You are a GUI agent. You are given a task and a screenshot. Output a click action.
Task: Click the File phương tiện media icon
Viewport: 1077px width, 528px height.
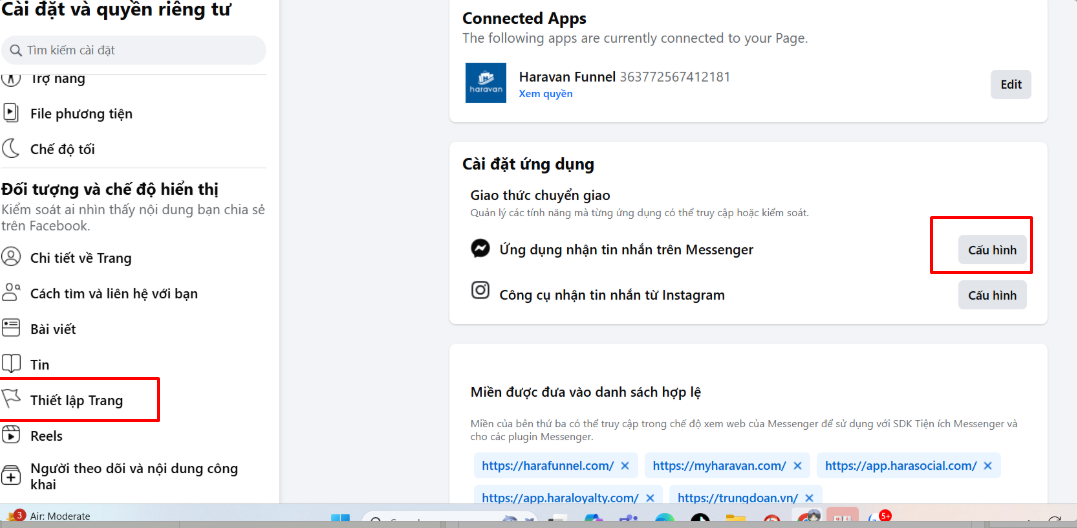point(11,113)
